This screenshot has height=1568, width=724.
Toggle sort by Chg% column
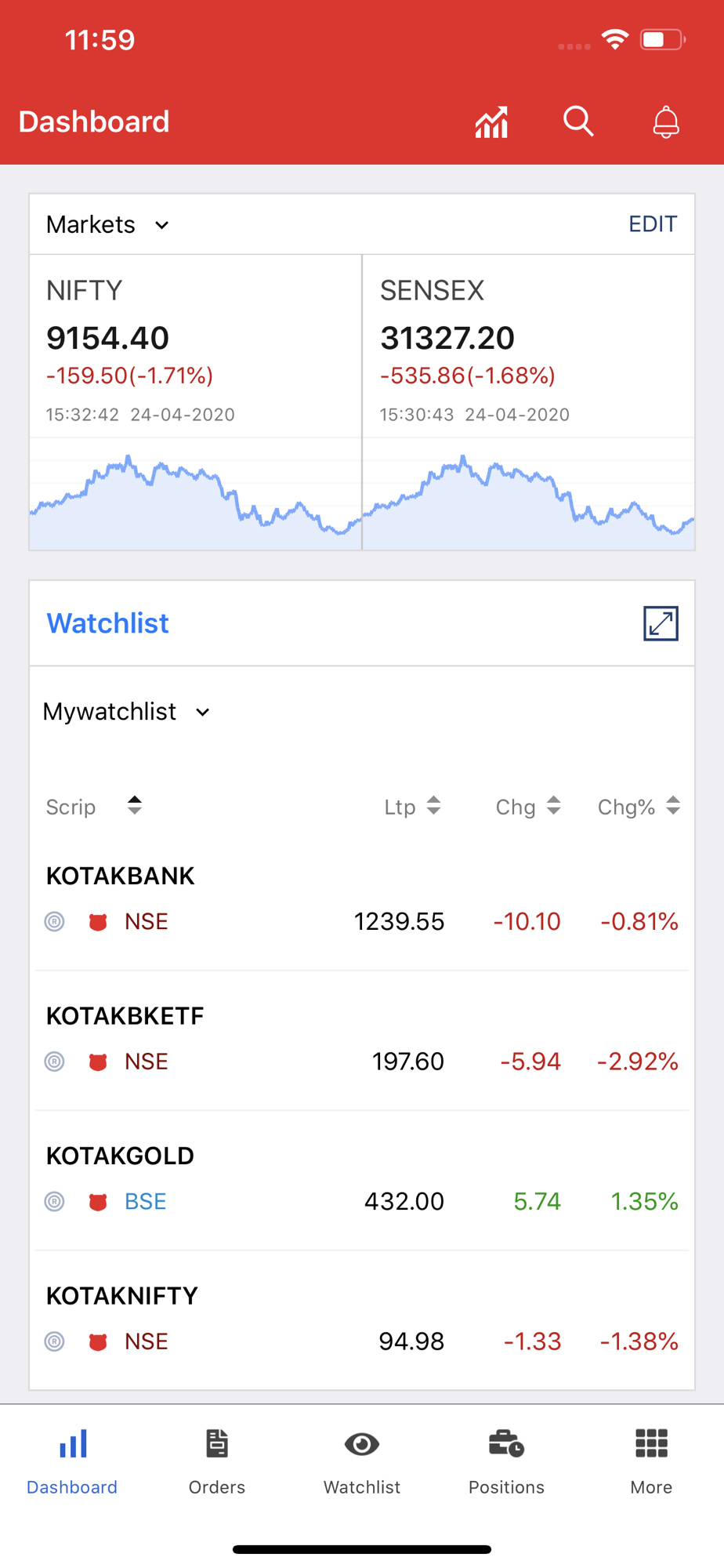[x=673, y=805]
